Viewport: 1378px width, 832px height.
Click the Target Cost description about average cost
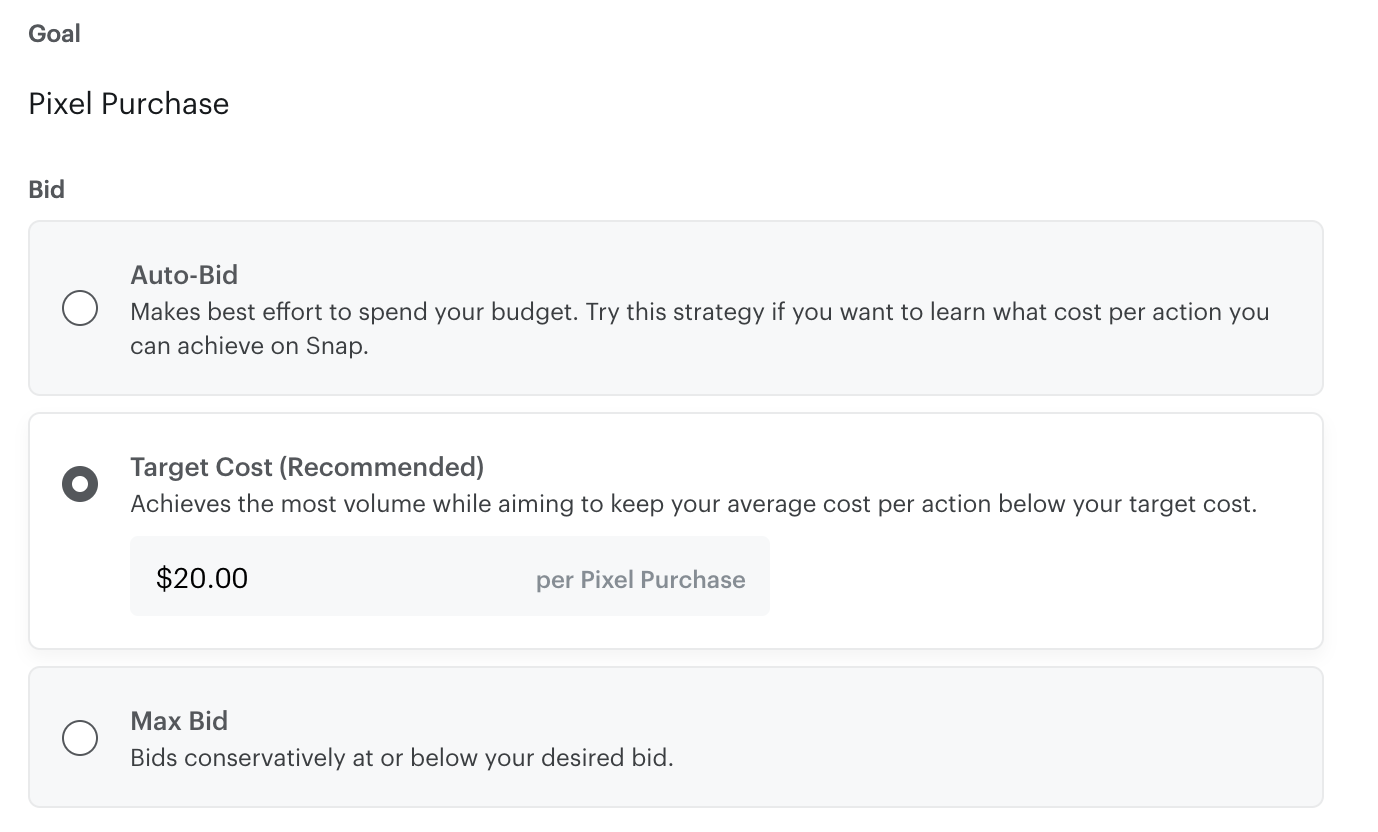click(x=693, y=503)
